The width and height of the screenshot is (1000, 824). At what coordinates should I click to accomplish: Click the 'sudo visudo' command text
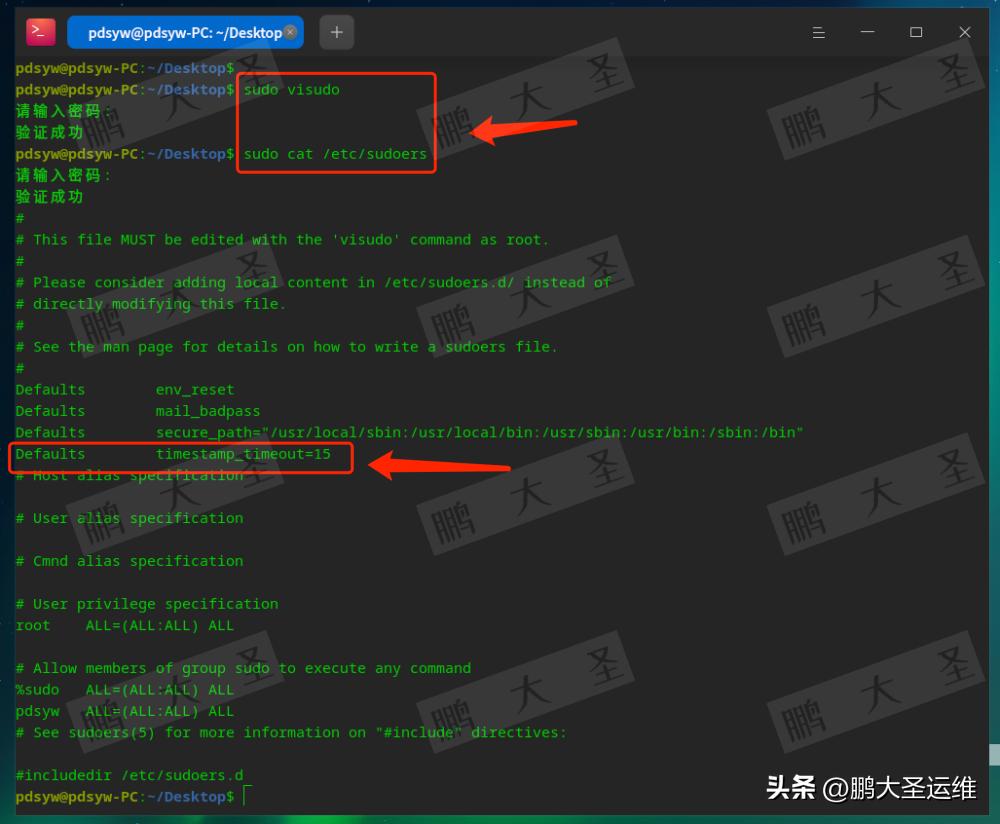click(x=291, y=90)
